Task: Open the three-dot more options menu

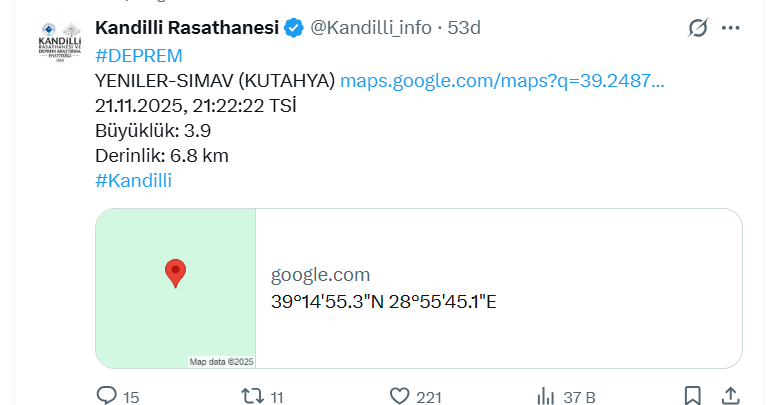Action: [x=731, y=29]
